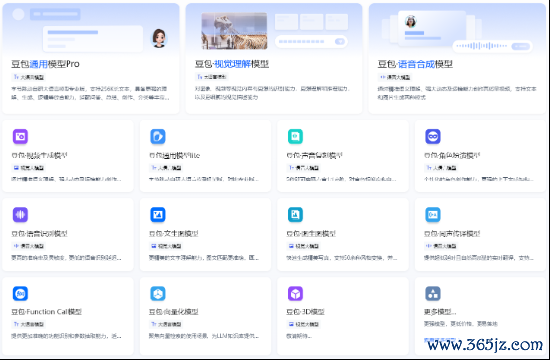The width and height of the screenshot is (550, 360).
Task: Click 视觉大模型 tag under 文生图模型
Action: tap(166, 246)
